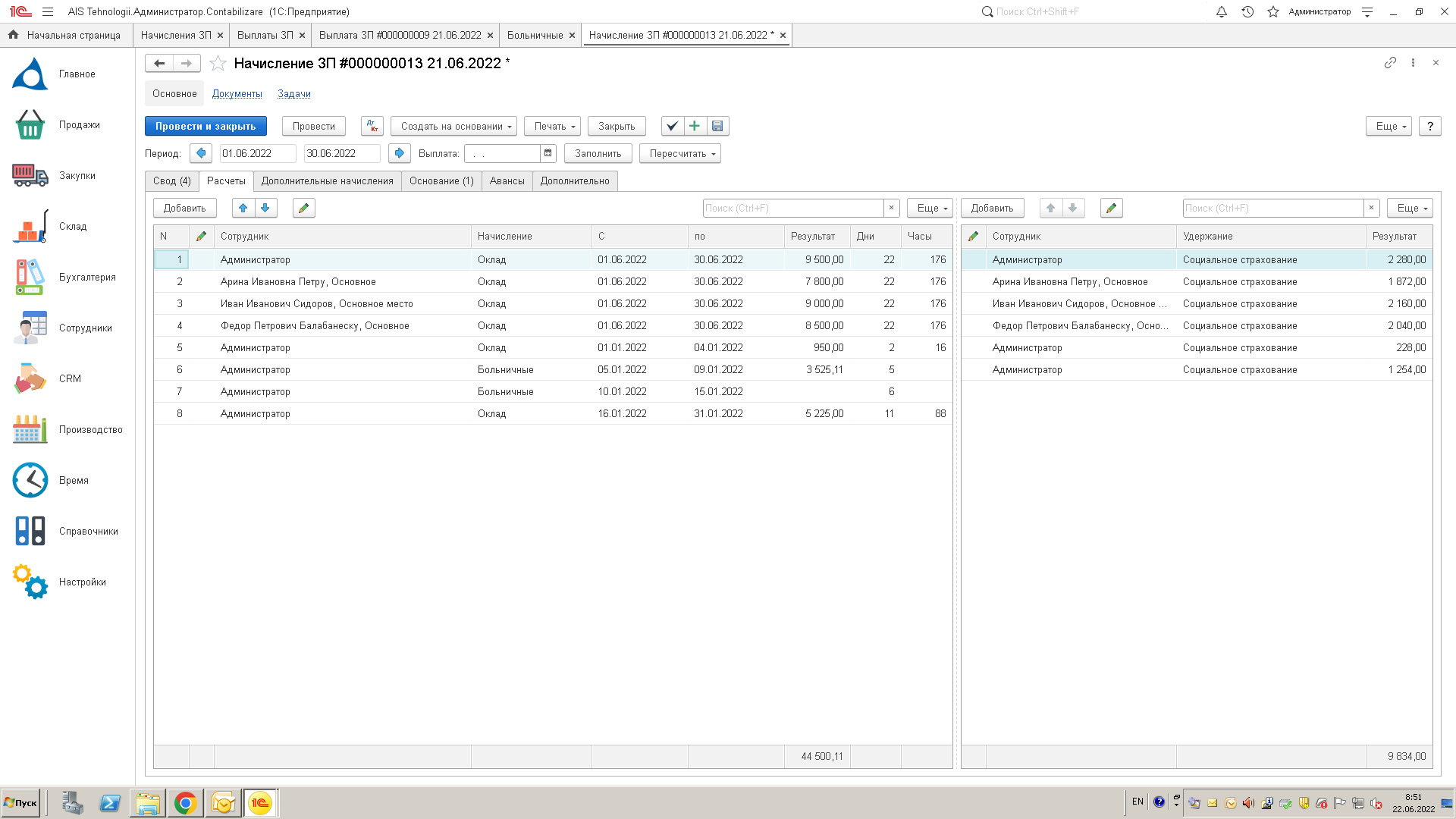Screen dimensions: 1456x819
Task: Expand the Создать на основании dropdown
Action: (x=453, y=126)
